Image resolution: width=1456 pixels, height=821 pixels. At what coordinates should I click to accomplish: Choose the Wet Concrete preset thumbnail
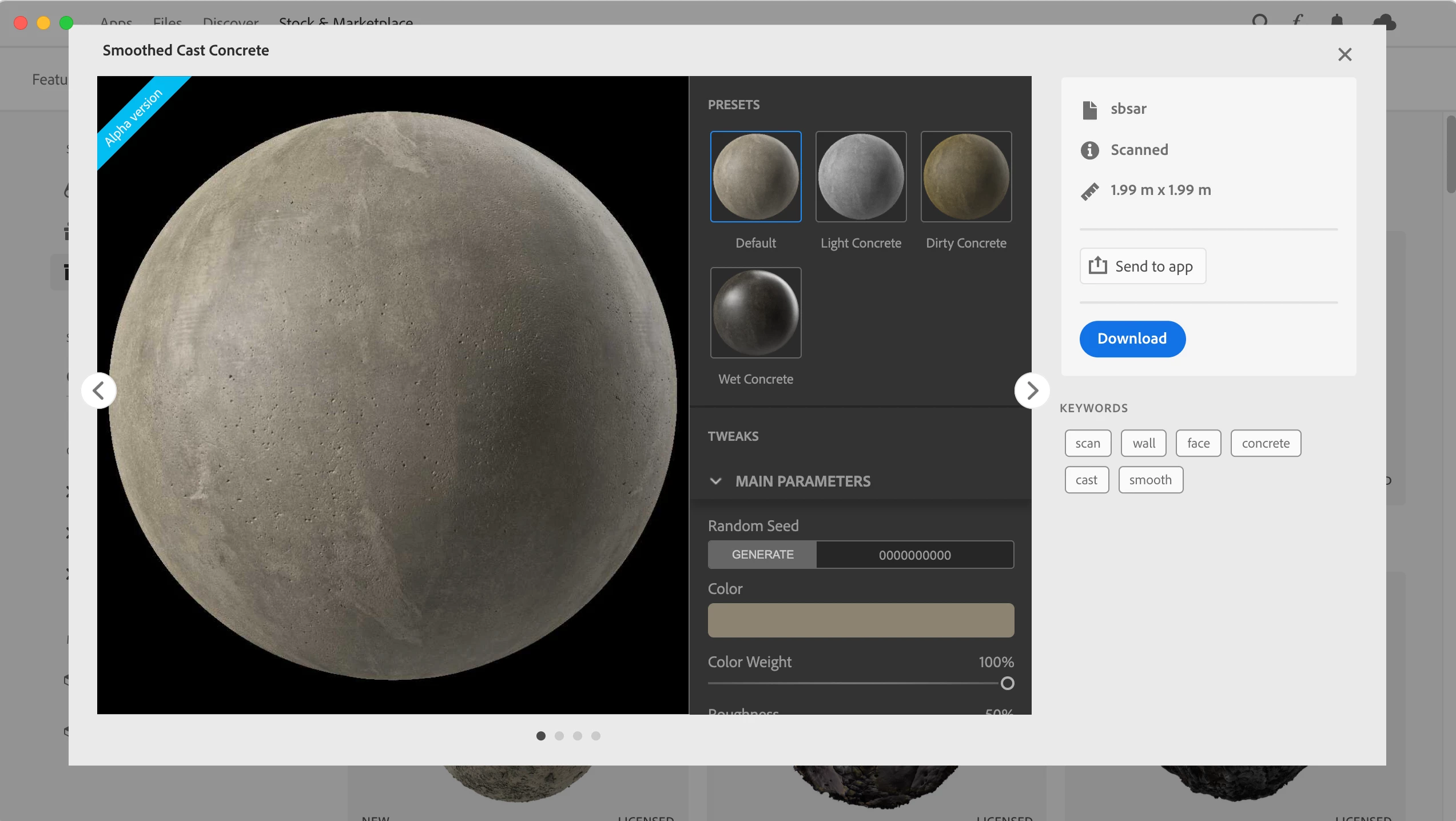[755, 313]
